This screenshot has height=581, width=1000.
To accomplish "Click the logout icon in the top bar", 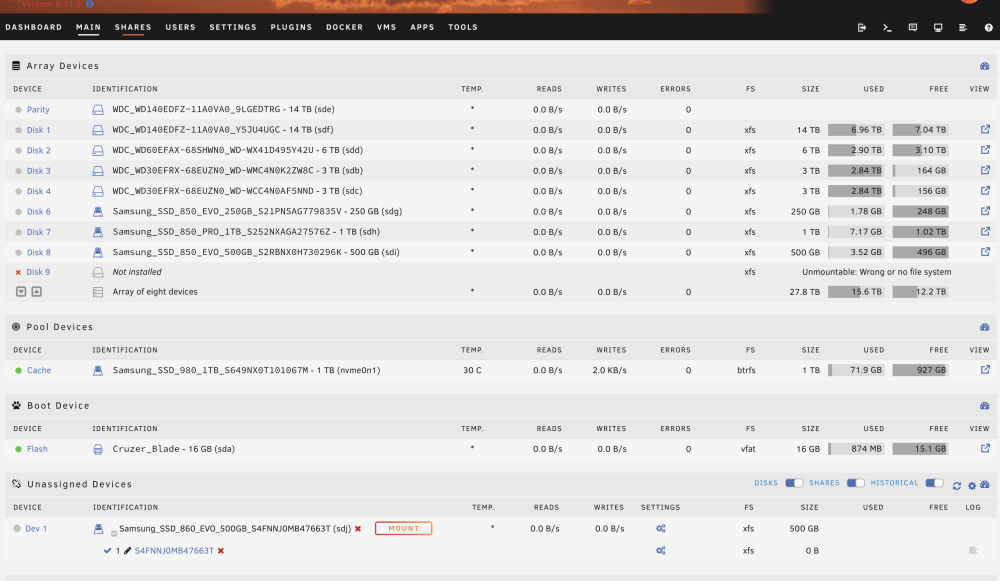I will tap(862, 27).
